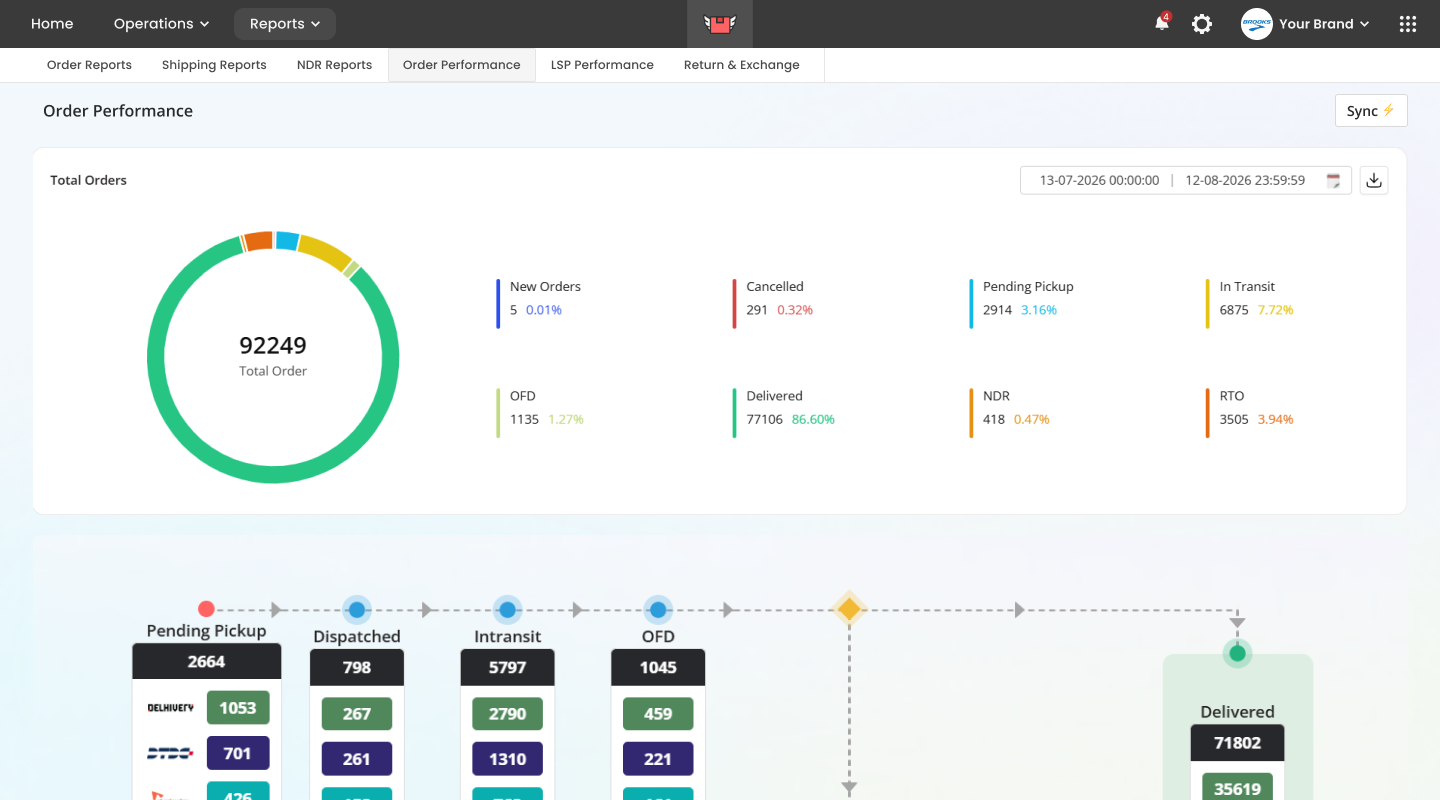Switch to the Order Reports tab
This screenshot has height=800, width=1440.
point(89,65)
